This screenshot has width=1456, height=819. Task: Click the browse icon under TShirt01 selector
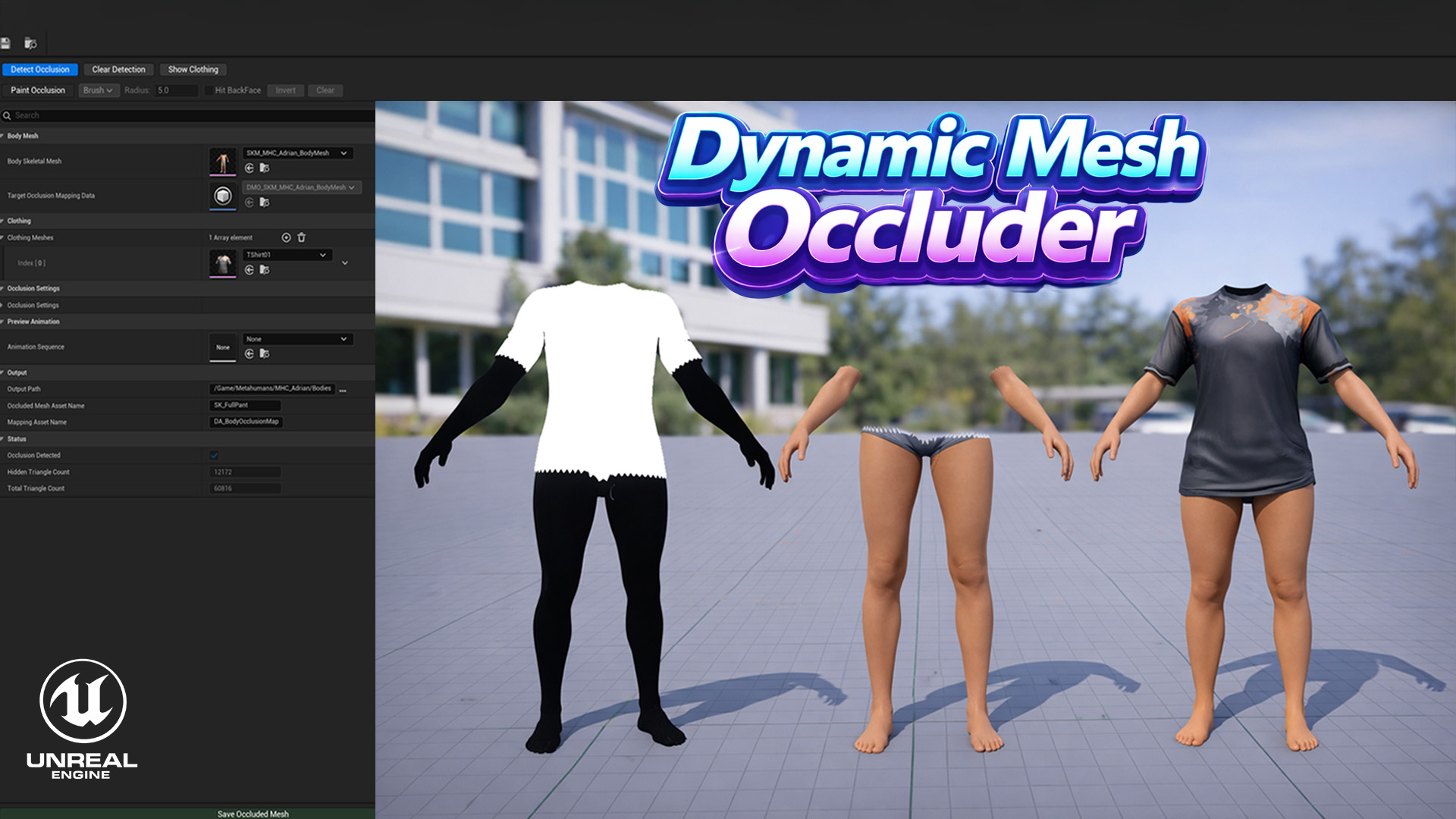265,270
